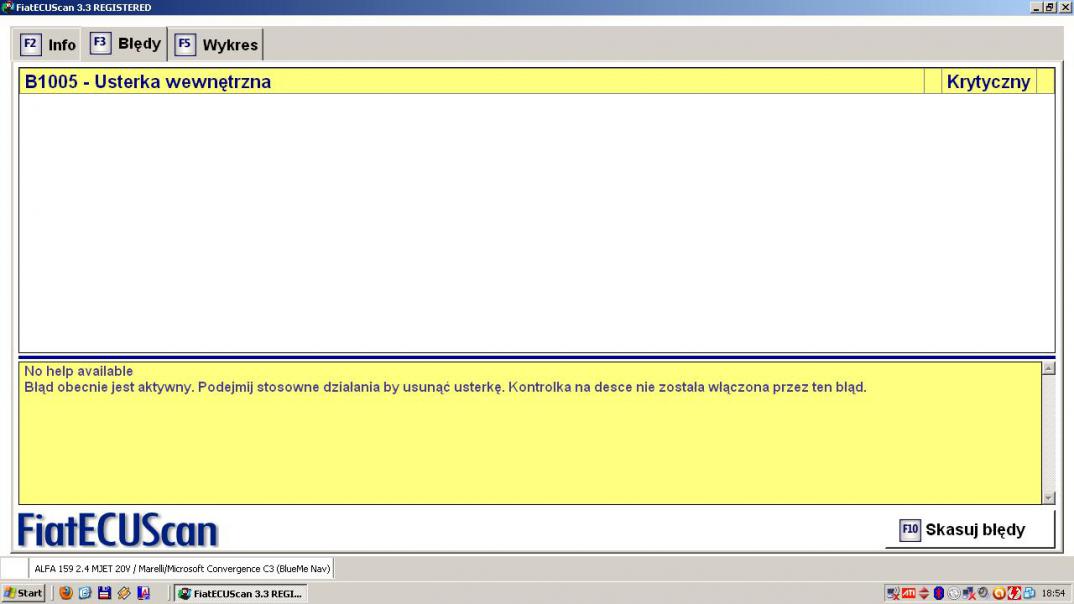Click the 18:54 system clock

click(x=1053, y=594)
